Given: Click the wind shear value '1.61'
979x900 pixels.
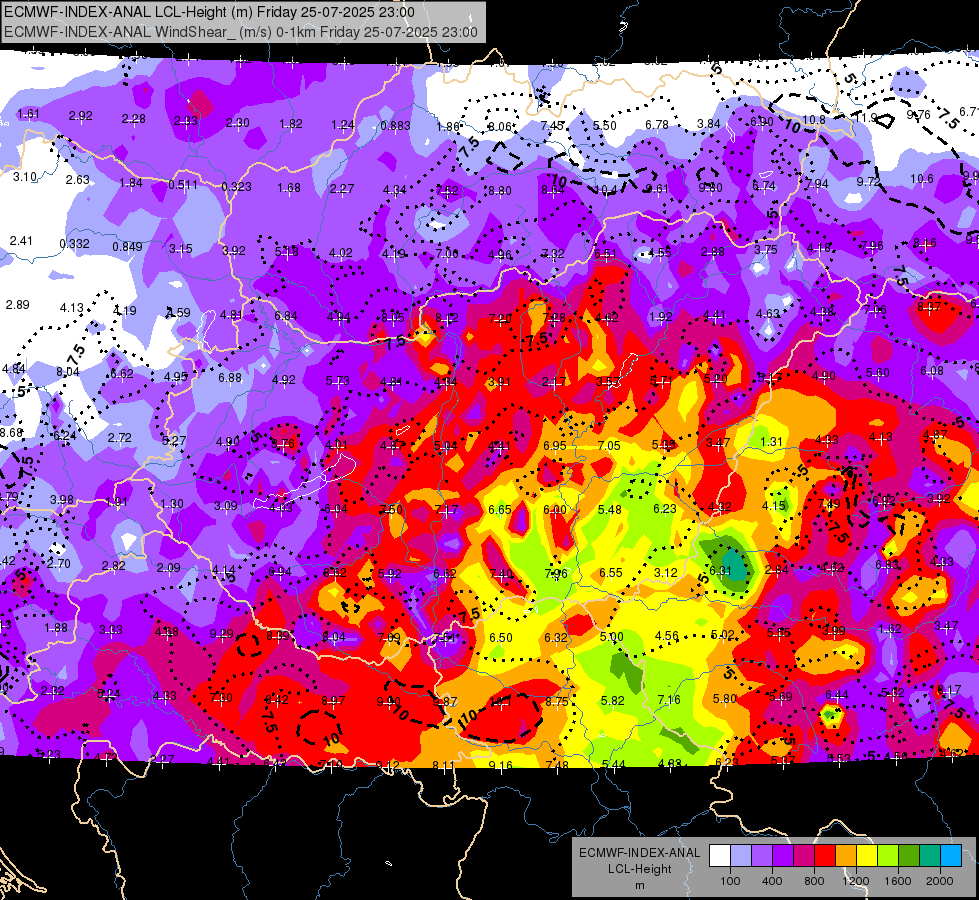Looking at the screenshot, I should pyautogui.click(x=28, y=114).
